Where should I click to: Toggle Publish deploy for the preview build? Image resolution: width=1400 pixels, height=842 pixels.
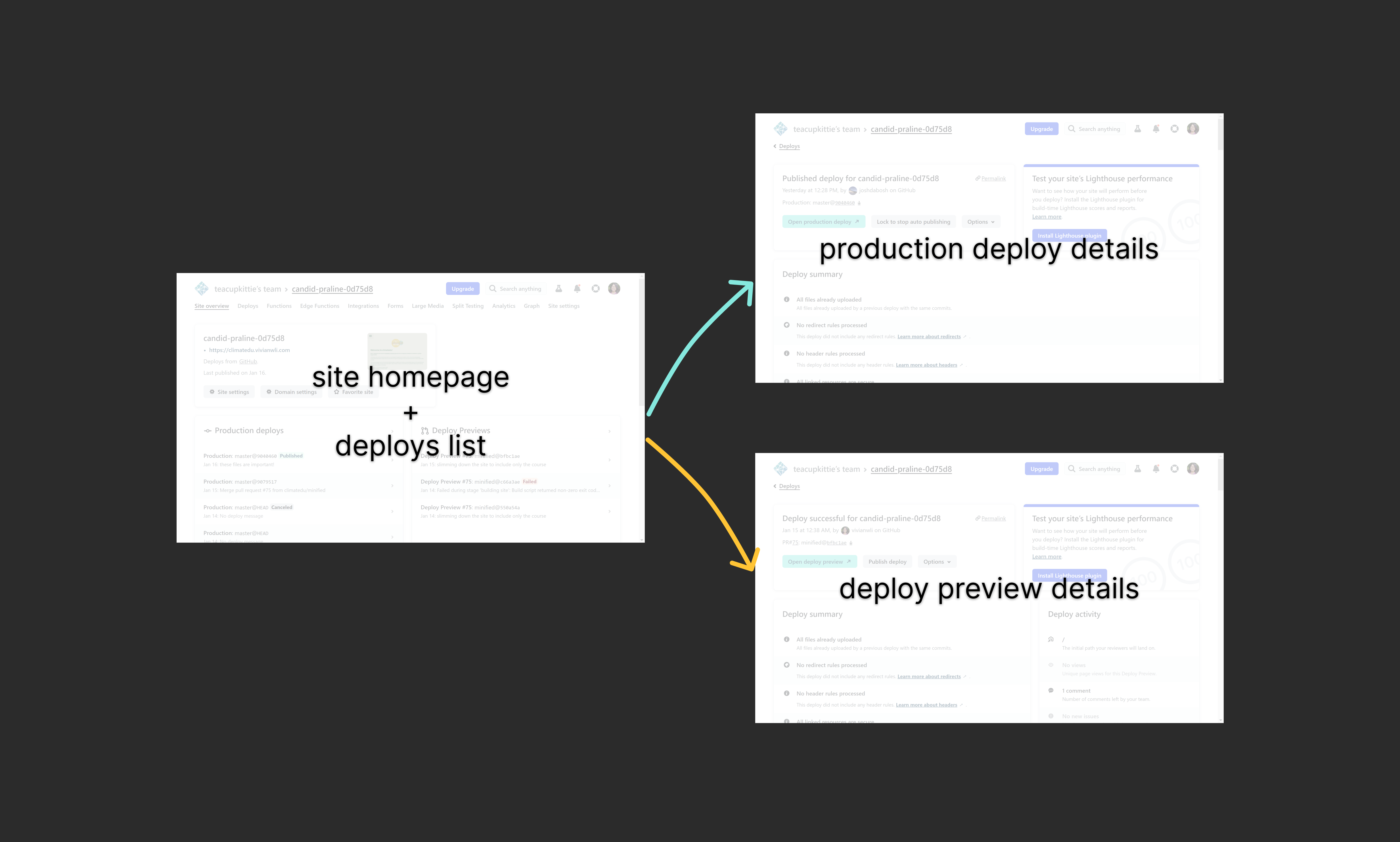click(888, 561)
